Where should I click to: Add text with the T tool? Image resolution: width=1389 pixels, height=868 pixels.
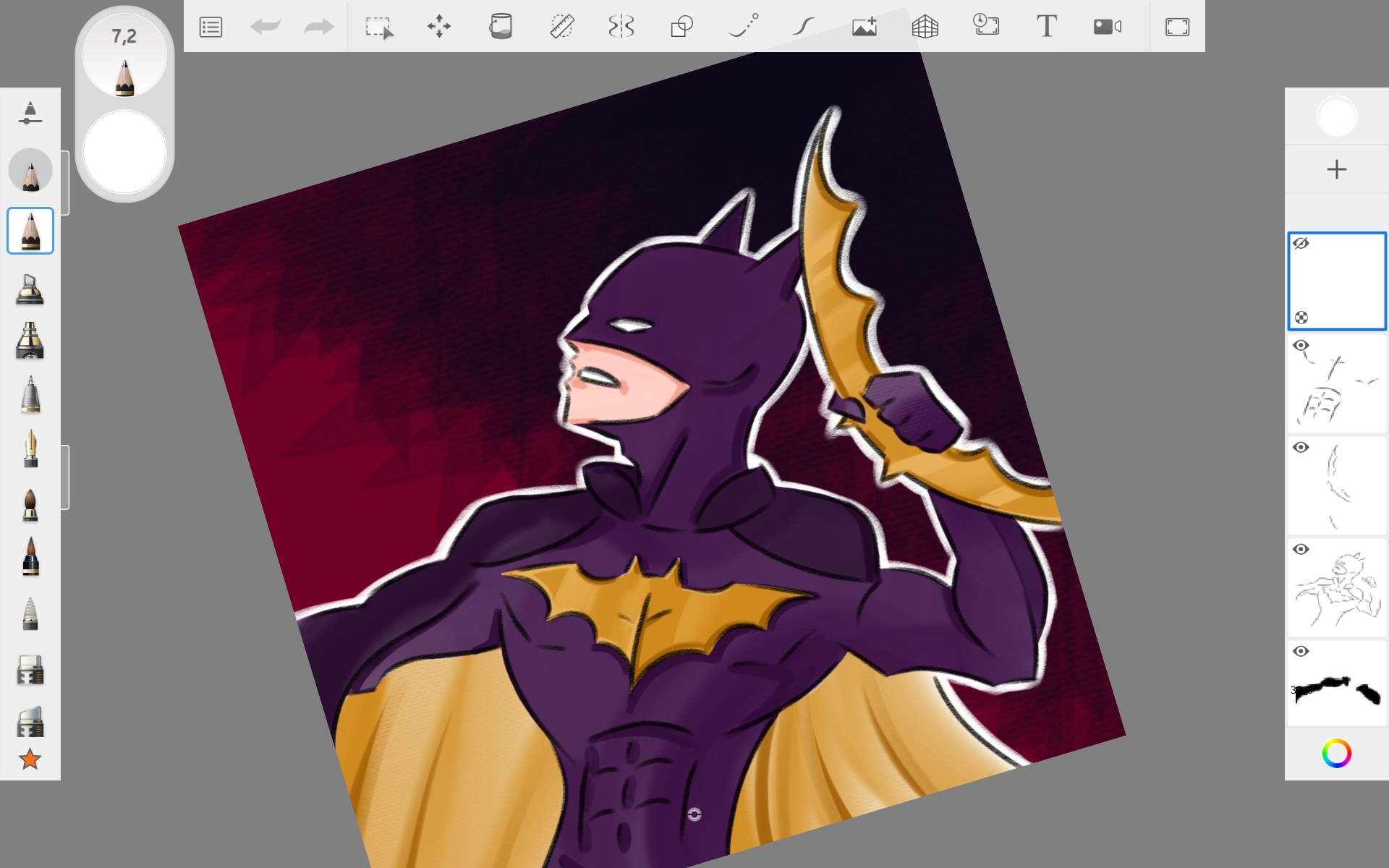1046,27
